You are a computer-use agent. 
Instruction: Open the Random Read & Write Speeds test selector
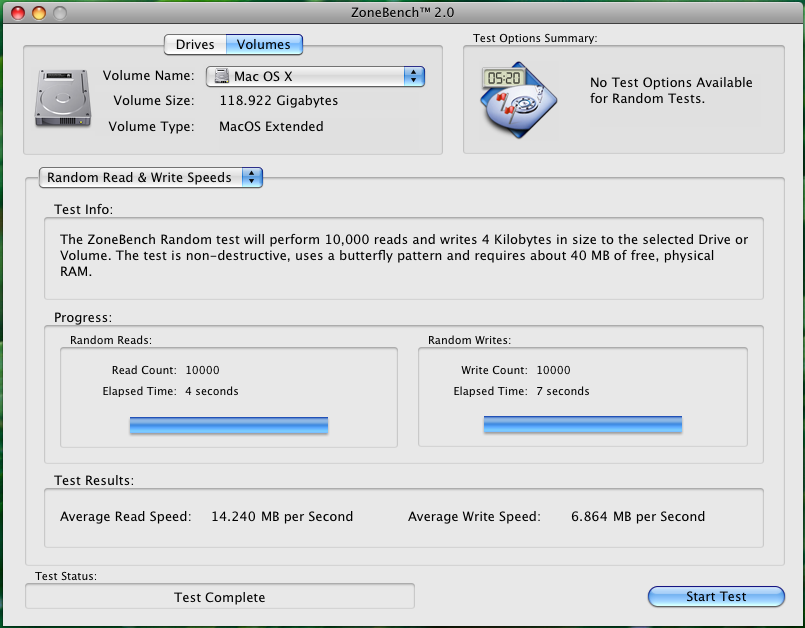(151, 178)
